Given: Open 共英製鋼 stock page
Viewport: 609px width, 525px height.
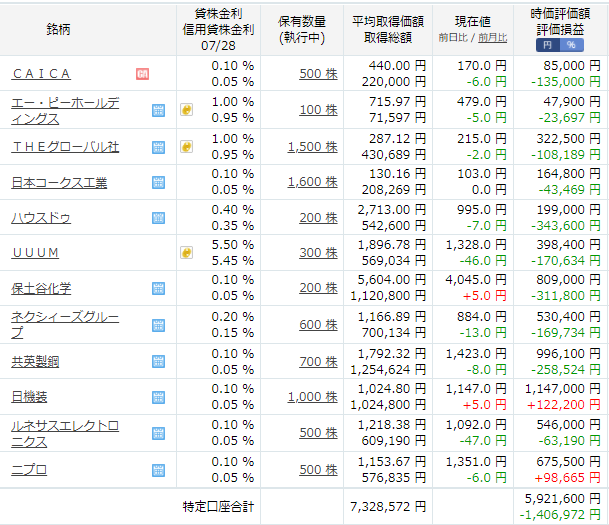Looking at the screenshot, I should click(35, 362).
